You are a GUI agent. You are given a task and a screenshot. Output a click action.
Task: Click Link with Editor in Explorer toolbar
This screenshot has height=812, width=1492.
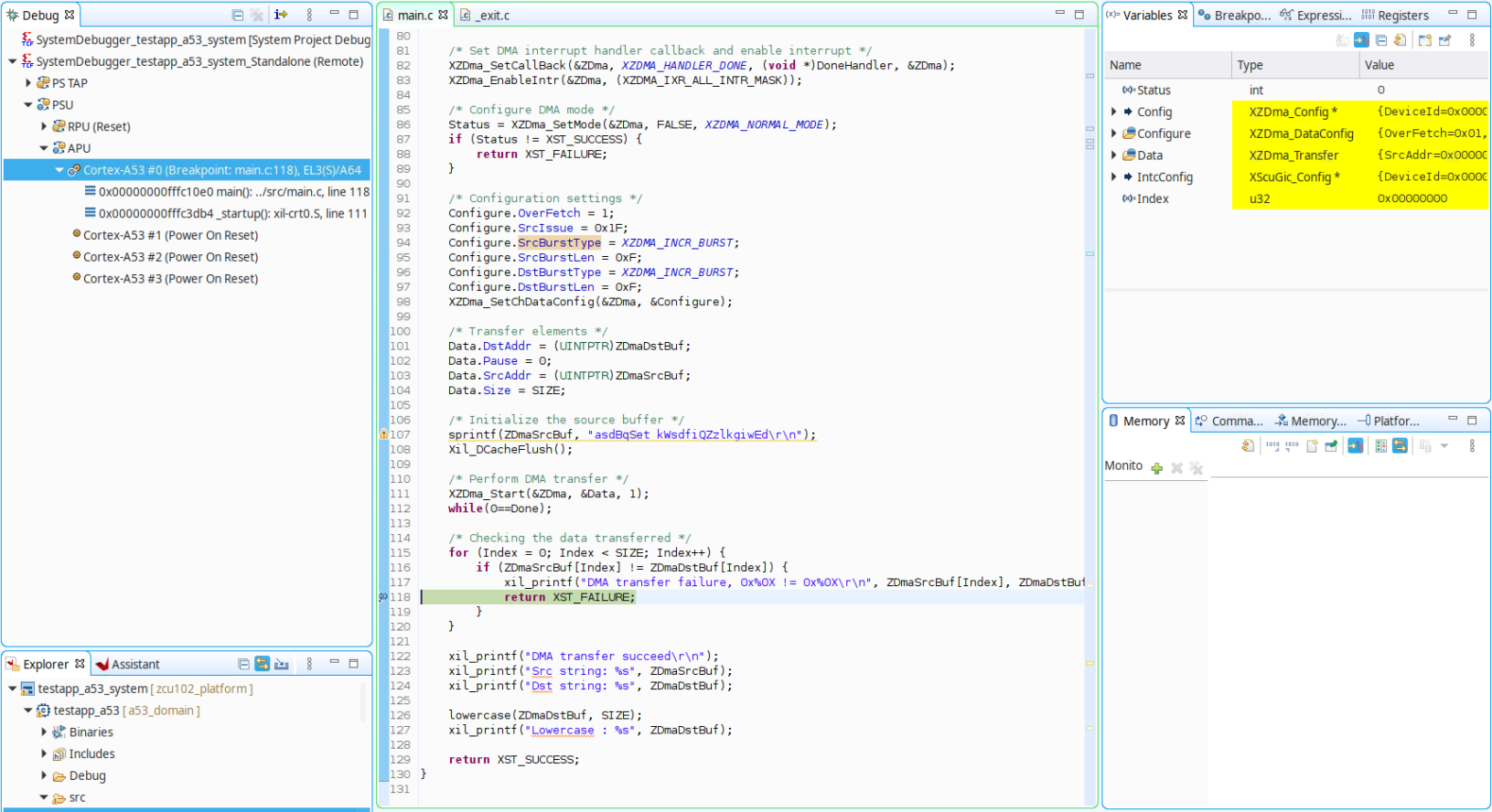263,664
